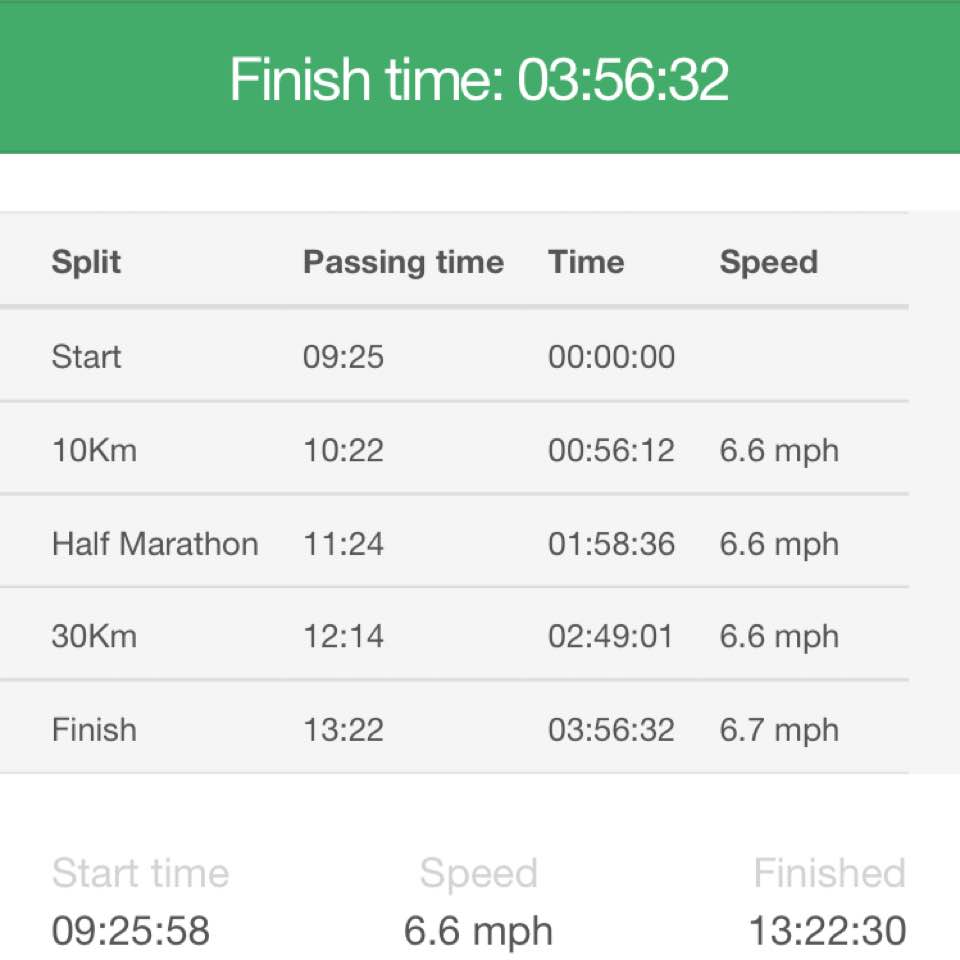Tap the Finished 13:22:30 value
This screenshot has height=960, width=960.
(x=827, y=931)
